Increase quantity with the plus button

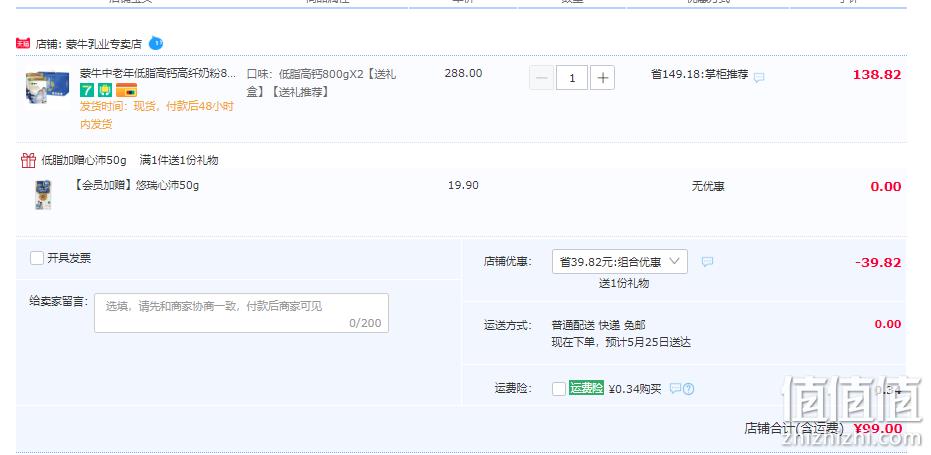point(602,78)
